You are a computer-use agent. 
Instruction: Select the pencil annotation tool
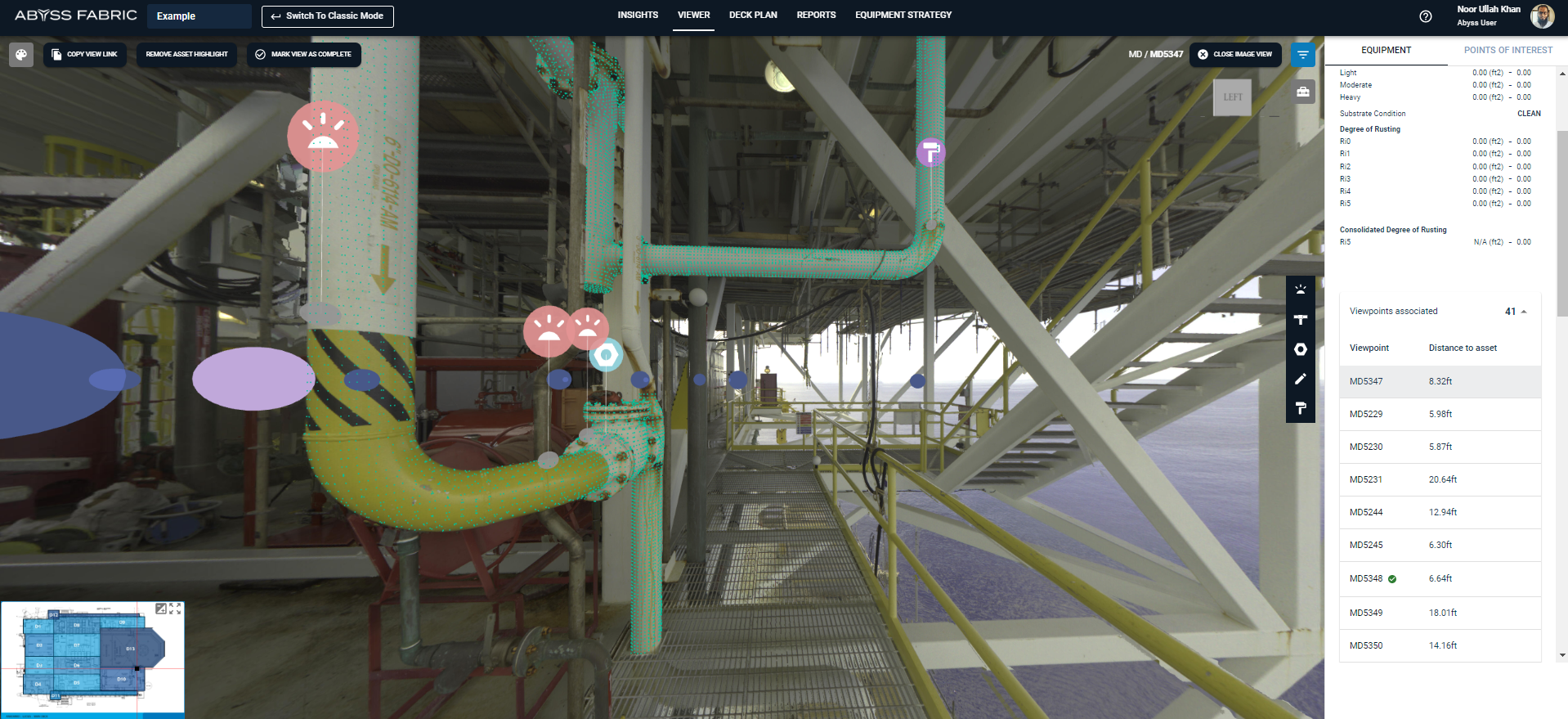(x=1301, y=379)
